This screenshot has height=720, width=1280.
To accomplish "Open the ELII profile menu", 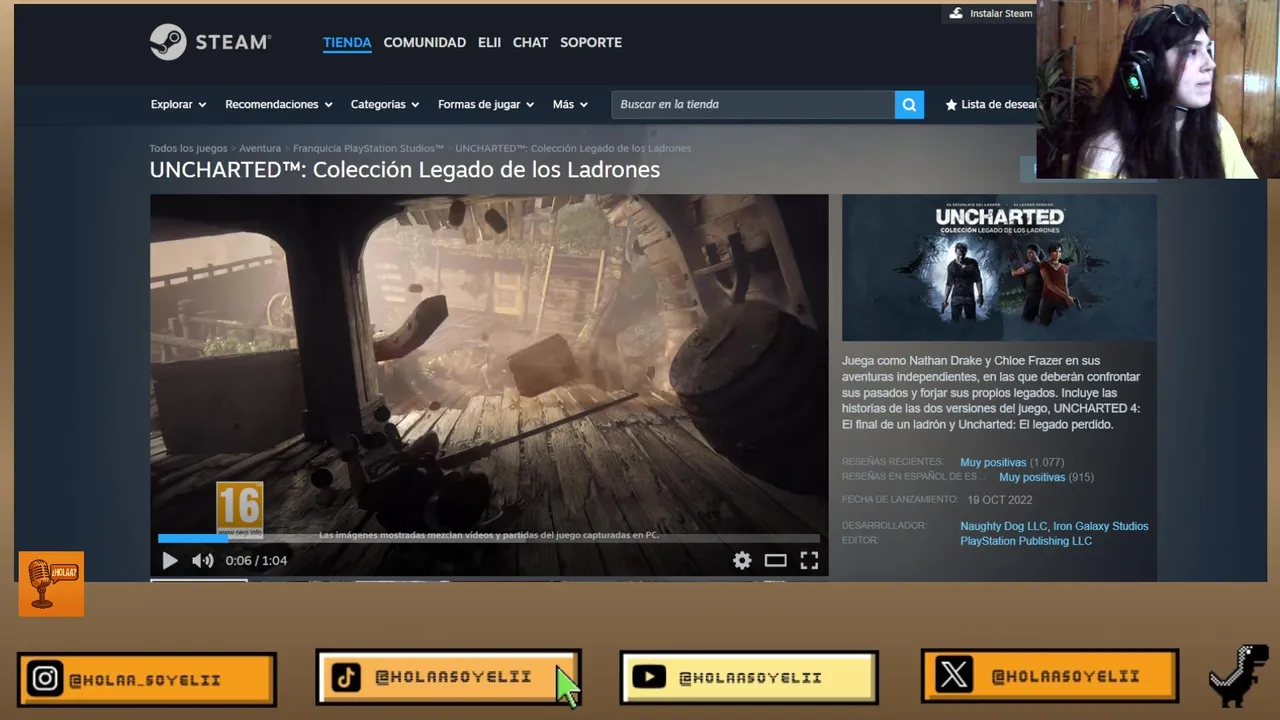I will point(489,42).
